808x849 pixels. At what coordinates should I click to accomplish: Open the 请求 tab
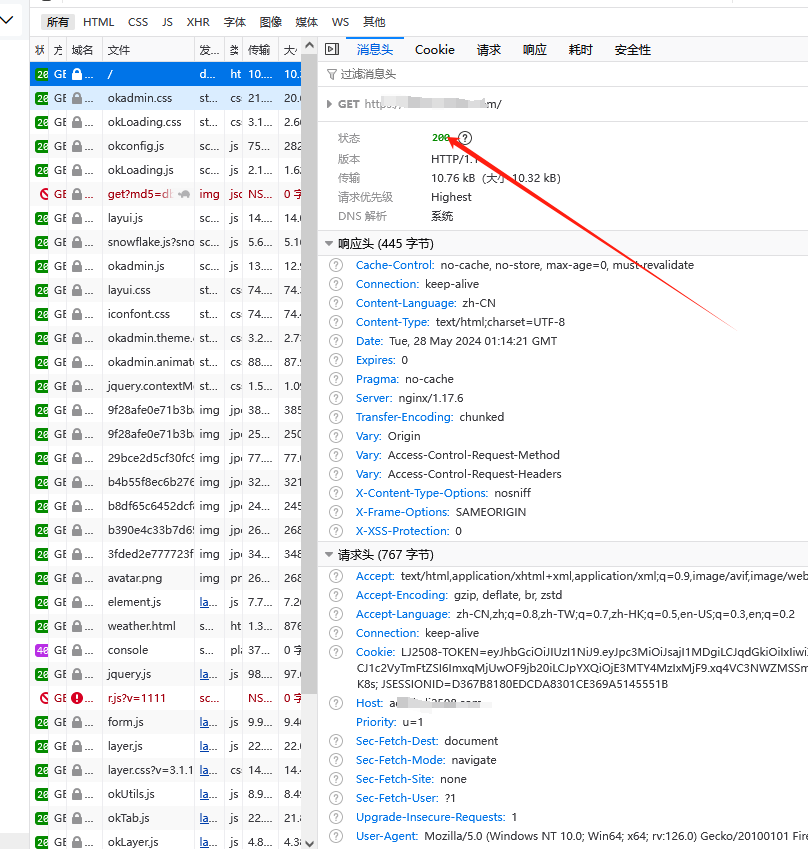(488, 50)
